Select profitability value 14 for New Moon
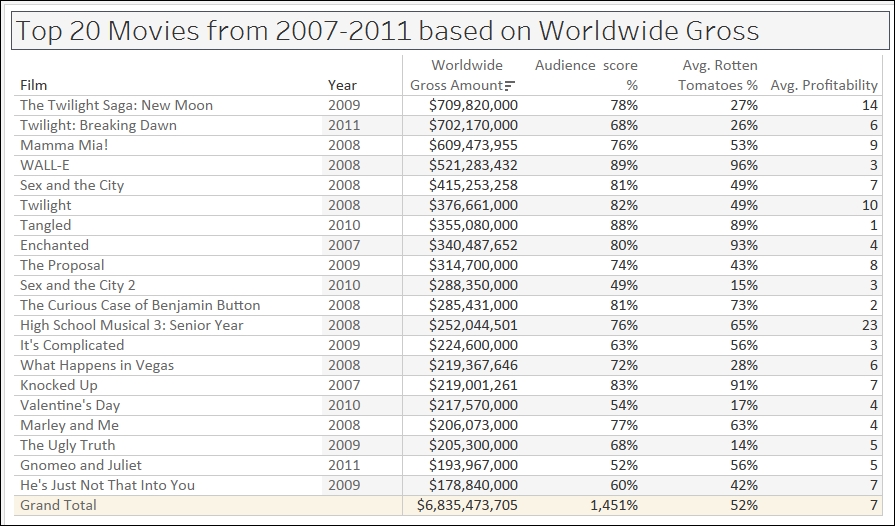The image size is (895, 526). (x=870, y=106)
